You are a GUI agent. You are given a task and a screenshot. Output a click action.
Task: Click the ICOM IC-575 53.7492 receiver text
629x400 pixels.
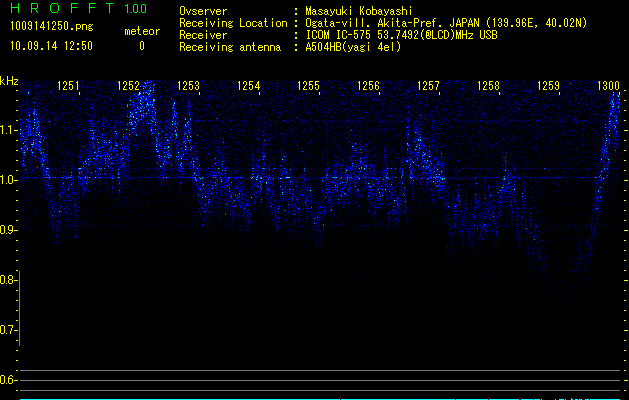[401, 35]
